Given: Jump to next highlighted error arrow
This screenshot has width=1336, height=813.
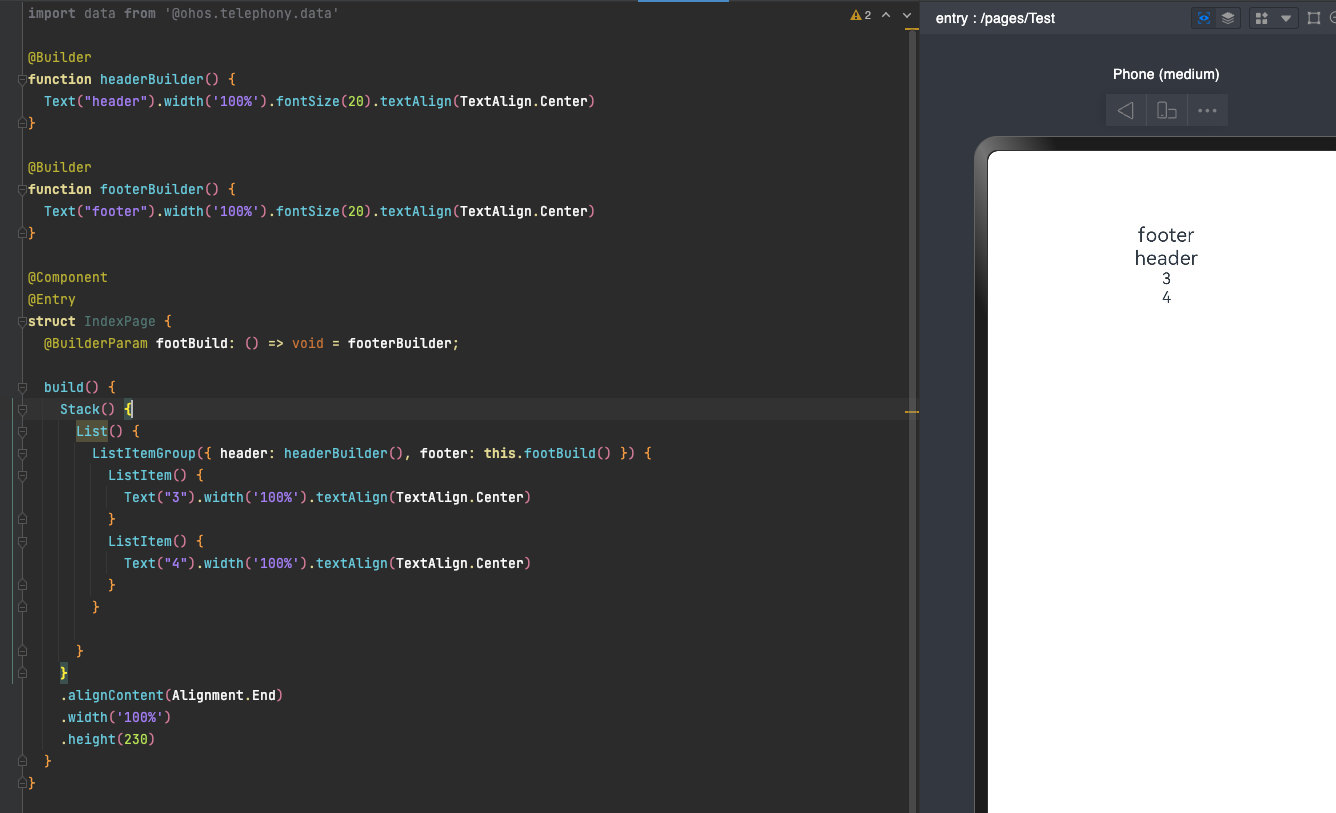Looking at the screenshot, I should point(907,15).
